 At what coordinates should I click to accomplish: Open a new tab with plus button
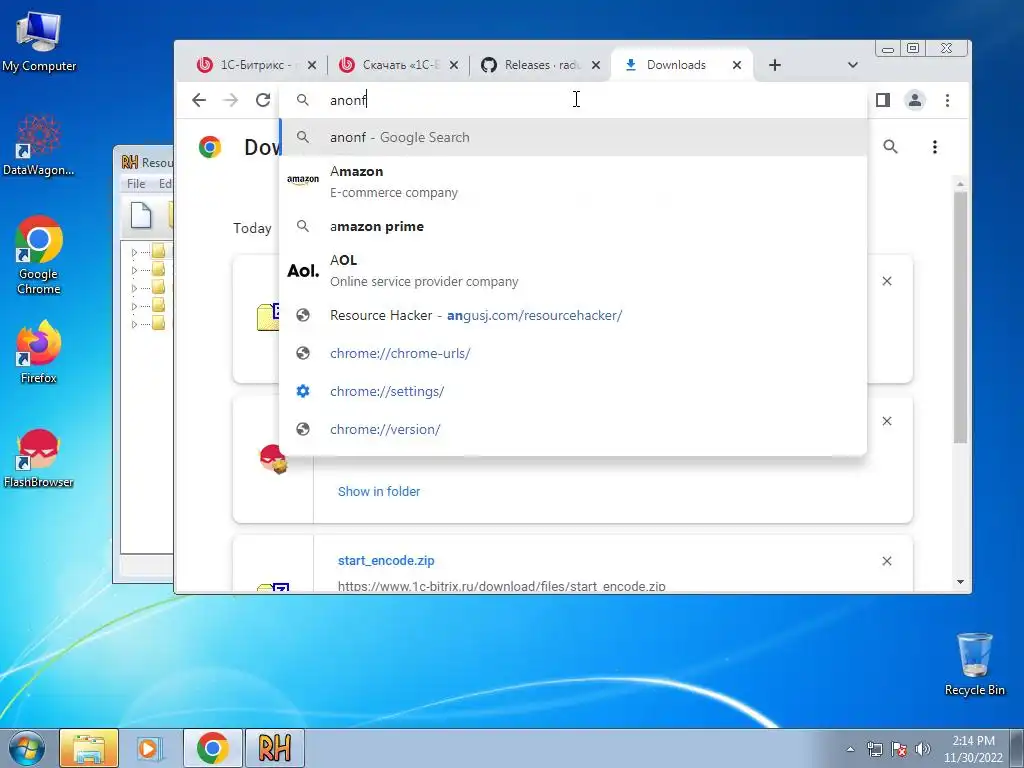[775, 65]
